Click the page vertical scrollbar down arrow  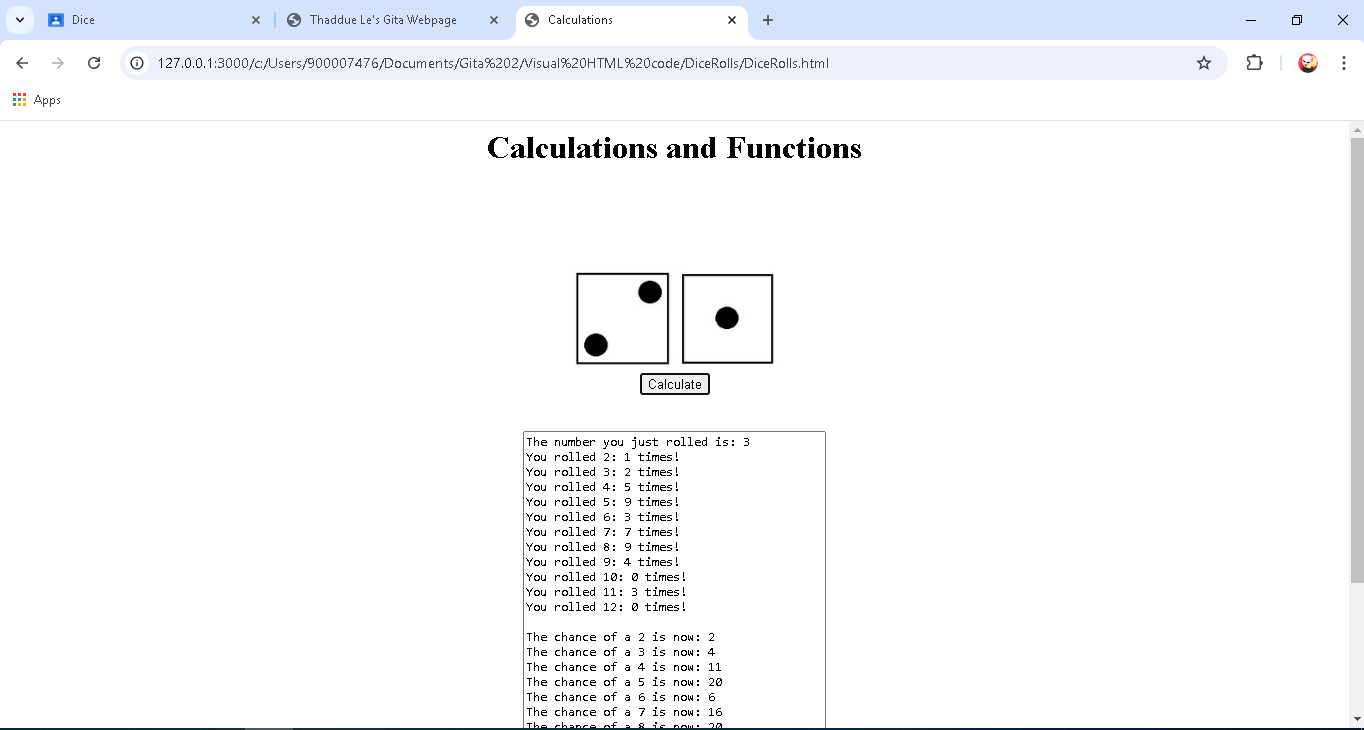tap(1356, 719)
